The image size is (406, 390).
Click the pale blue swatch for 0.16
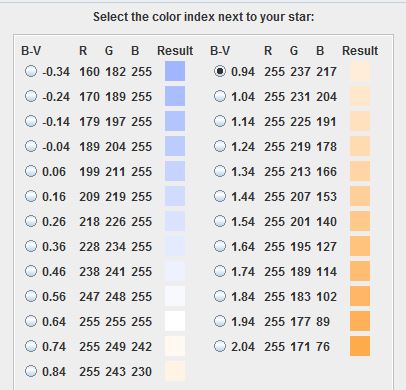click(x=175, y=196)
